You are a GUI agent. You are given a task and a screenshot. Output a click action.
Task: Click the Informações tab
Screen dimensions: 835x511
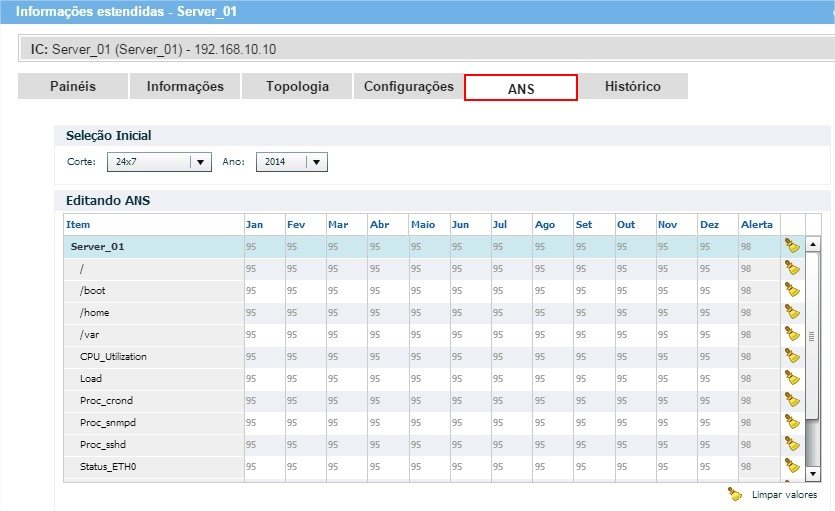[x=185, y=87]
